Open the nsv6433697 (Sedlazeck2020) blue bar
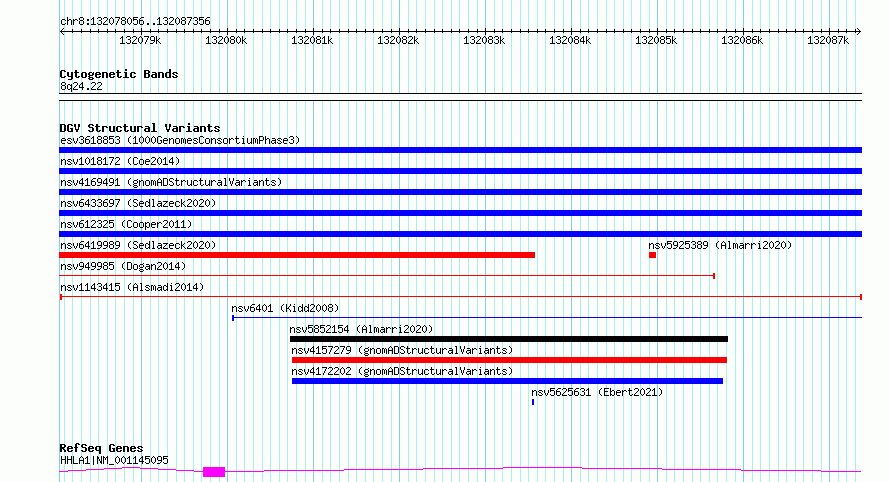The height and width of the screenshot is (482, 890). coord(460,213)
